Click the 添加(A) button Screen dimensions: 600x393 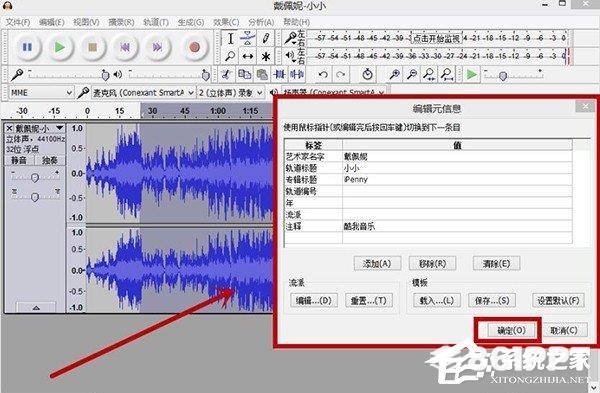click(x=377, y=263)
